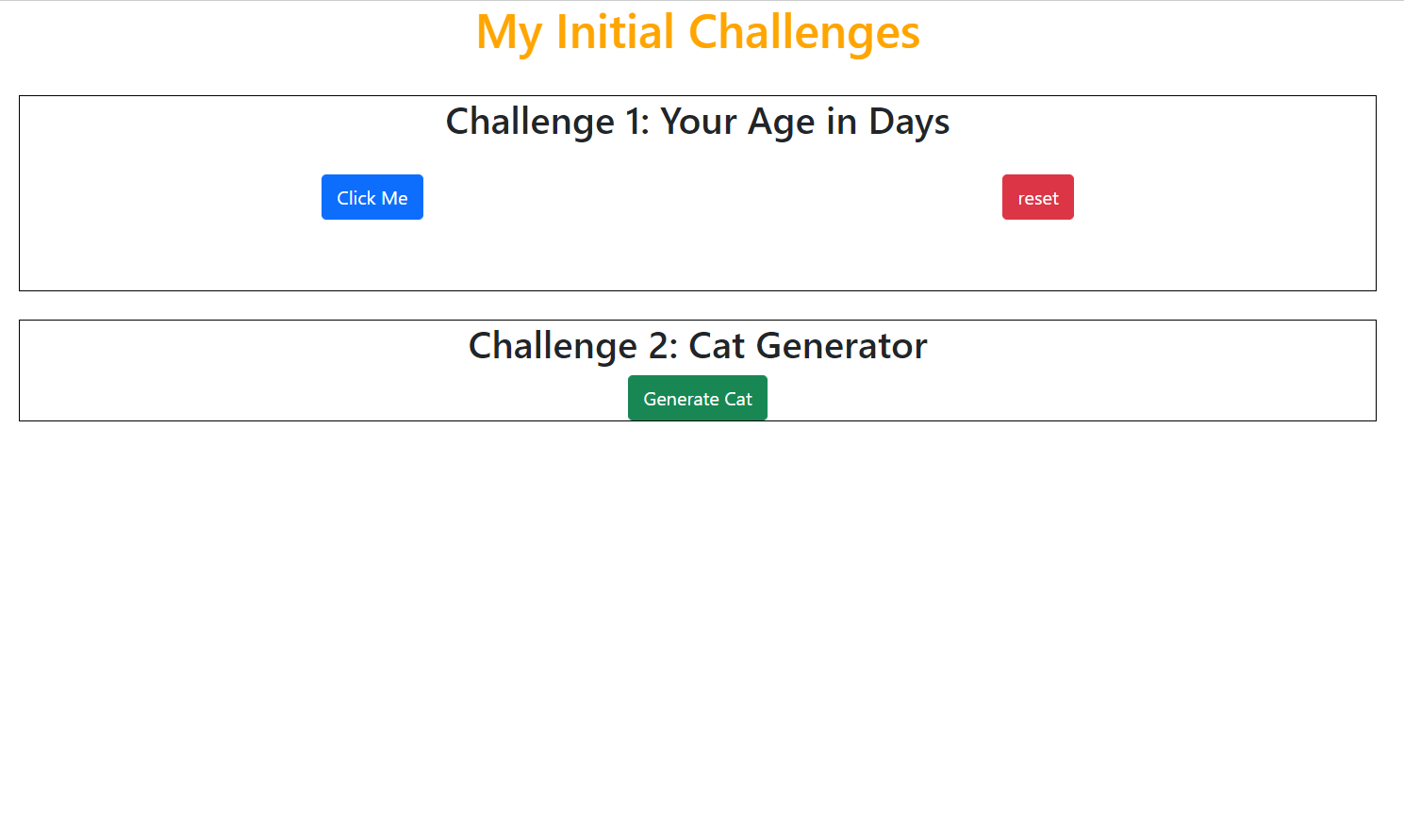
Task: Reset the age calculation result
Action: coord(1037,197)
